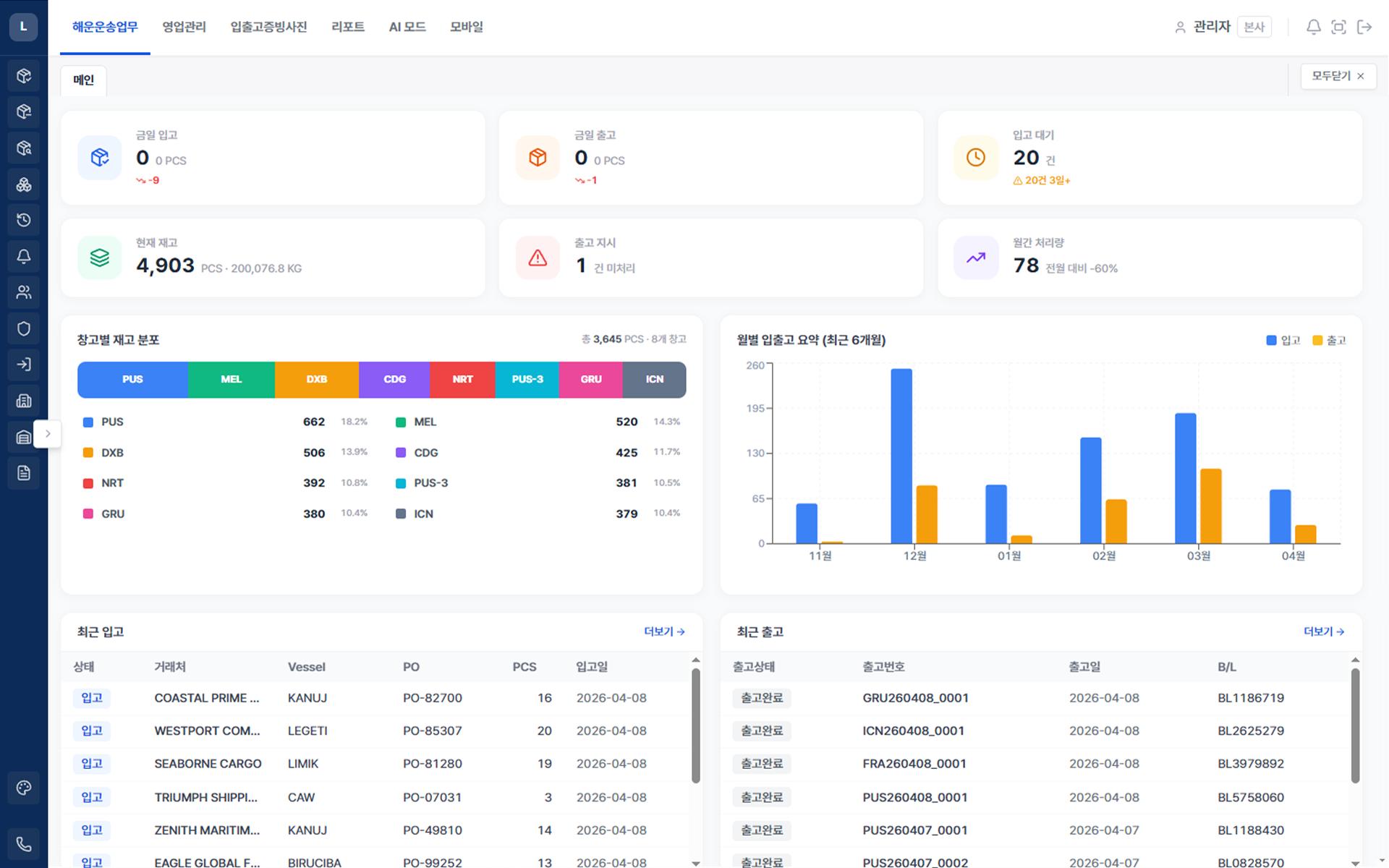Click the phone icon at sidebar bottom

pos(24,843)
